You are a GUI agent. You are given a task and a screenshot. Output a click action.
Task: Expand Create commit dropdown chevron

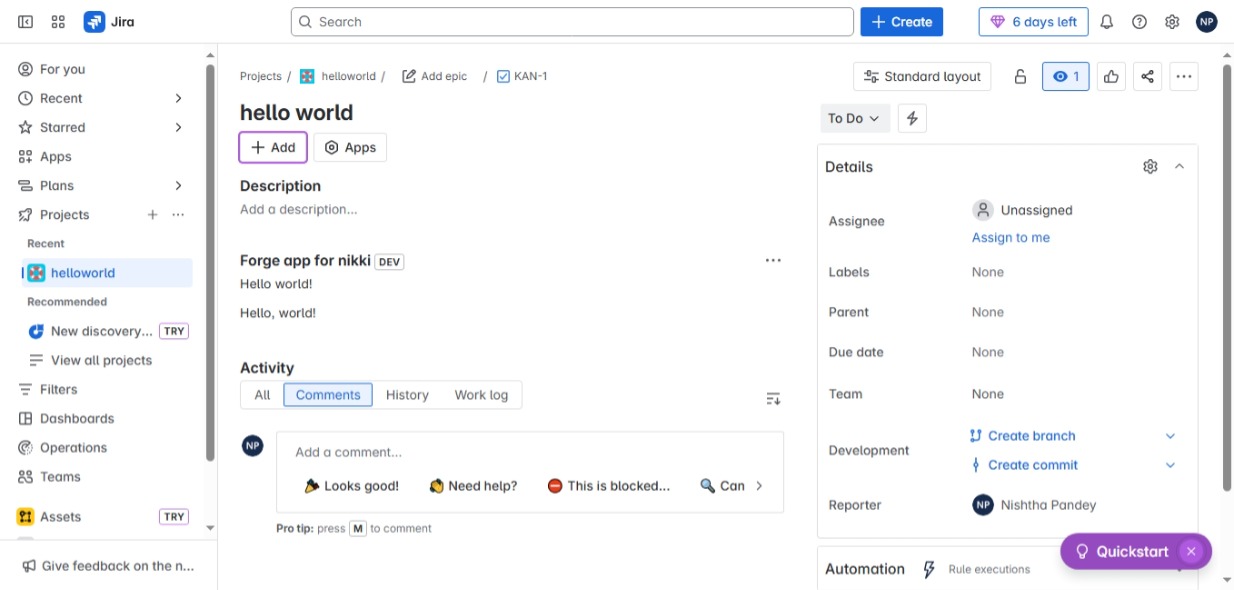1170,465
